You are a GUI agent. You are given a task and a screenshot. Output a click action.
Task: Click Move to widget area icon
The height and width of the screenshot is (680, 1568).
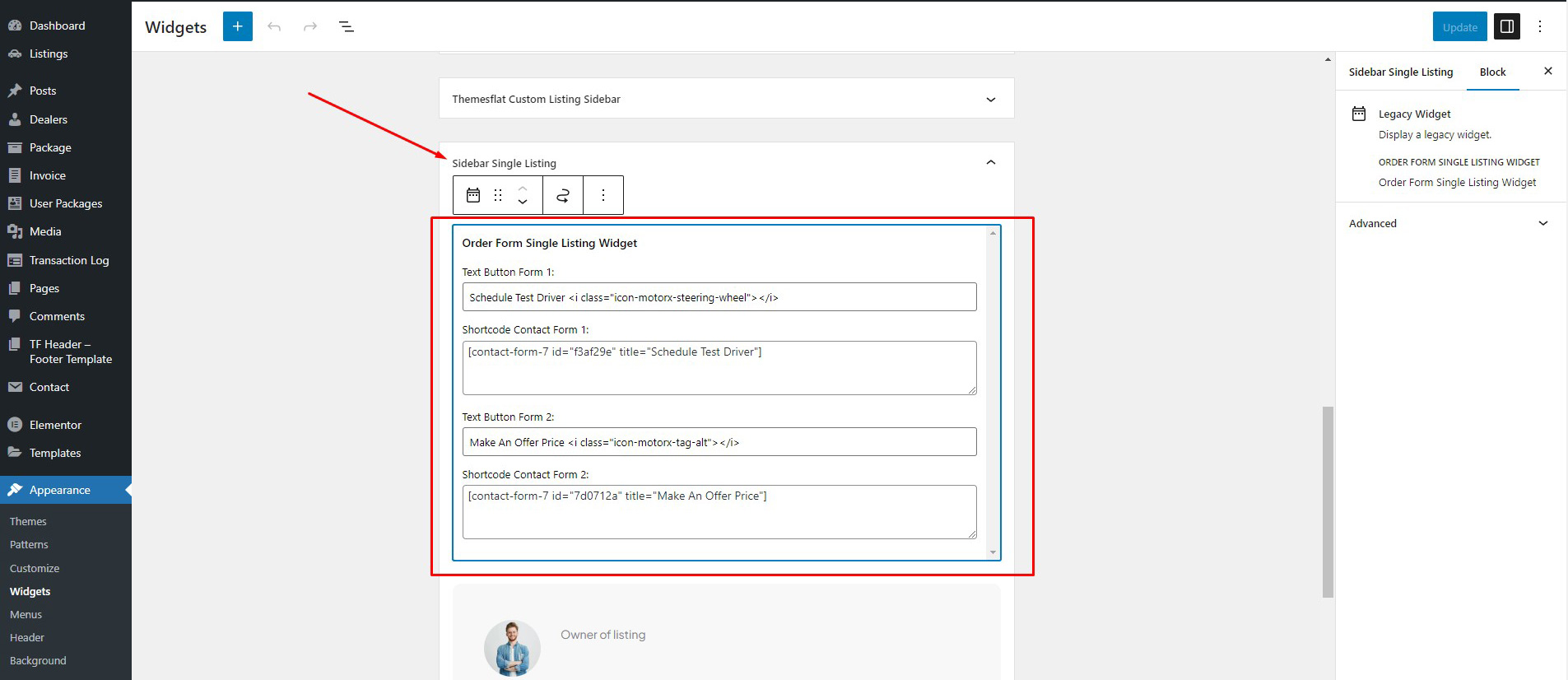point(563,195)
